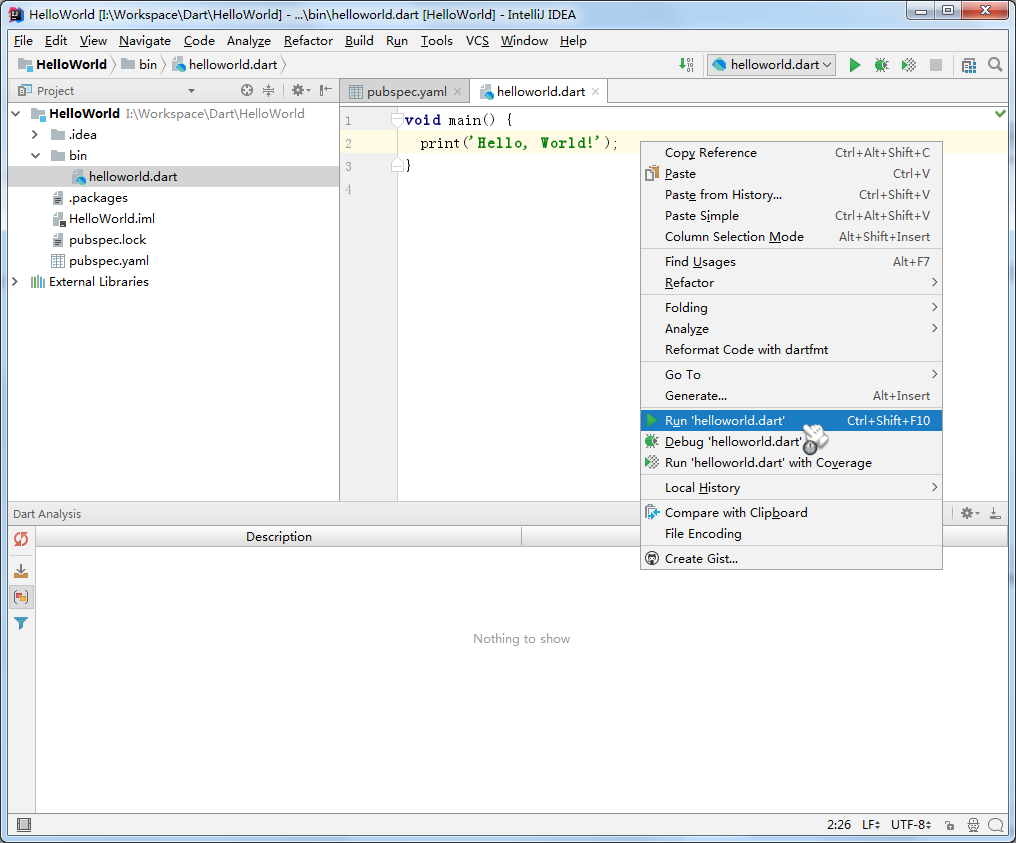Collapse the main function fold marker
Screen dimensions: 1016x843
397,119
